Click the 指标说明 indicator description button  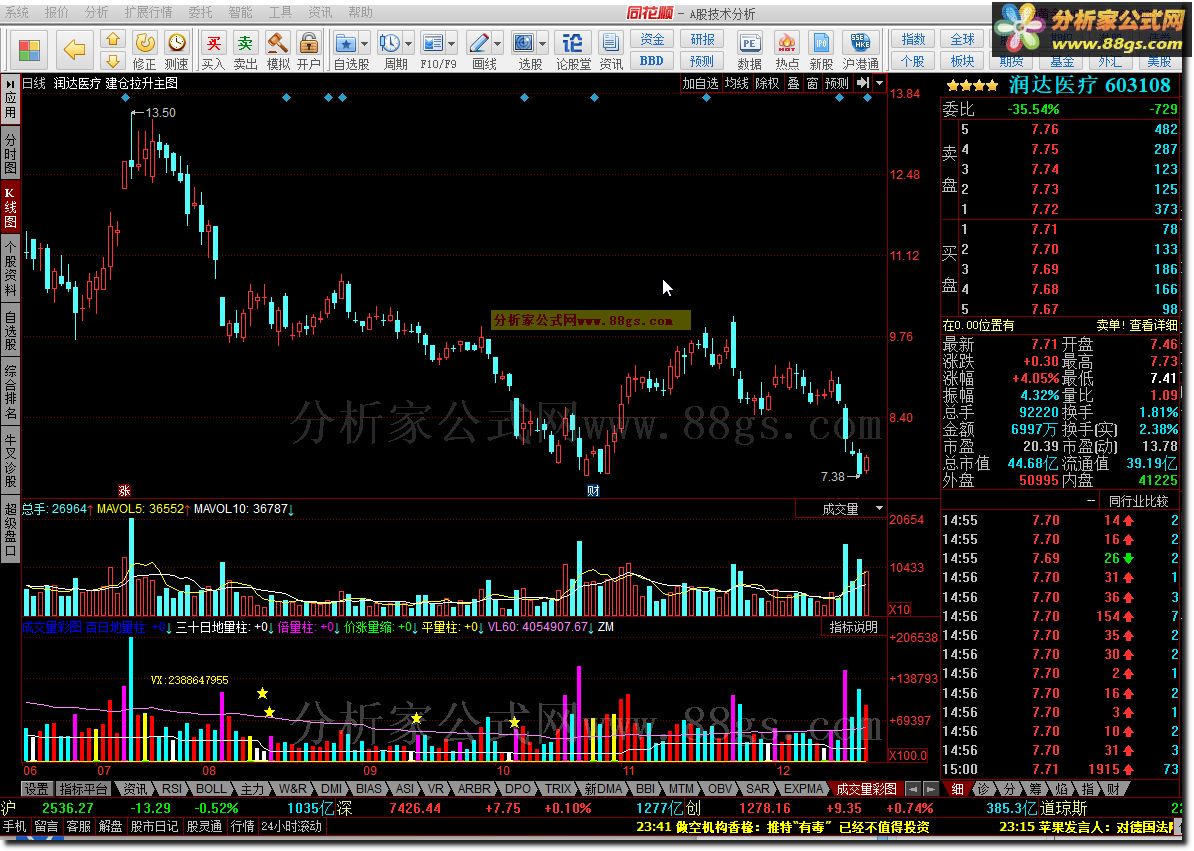(x=854, y=626)
